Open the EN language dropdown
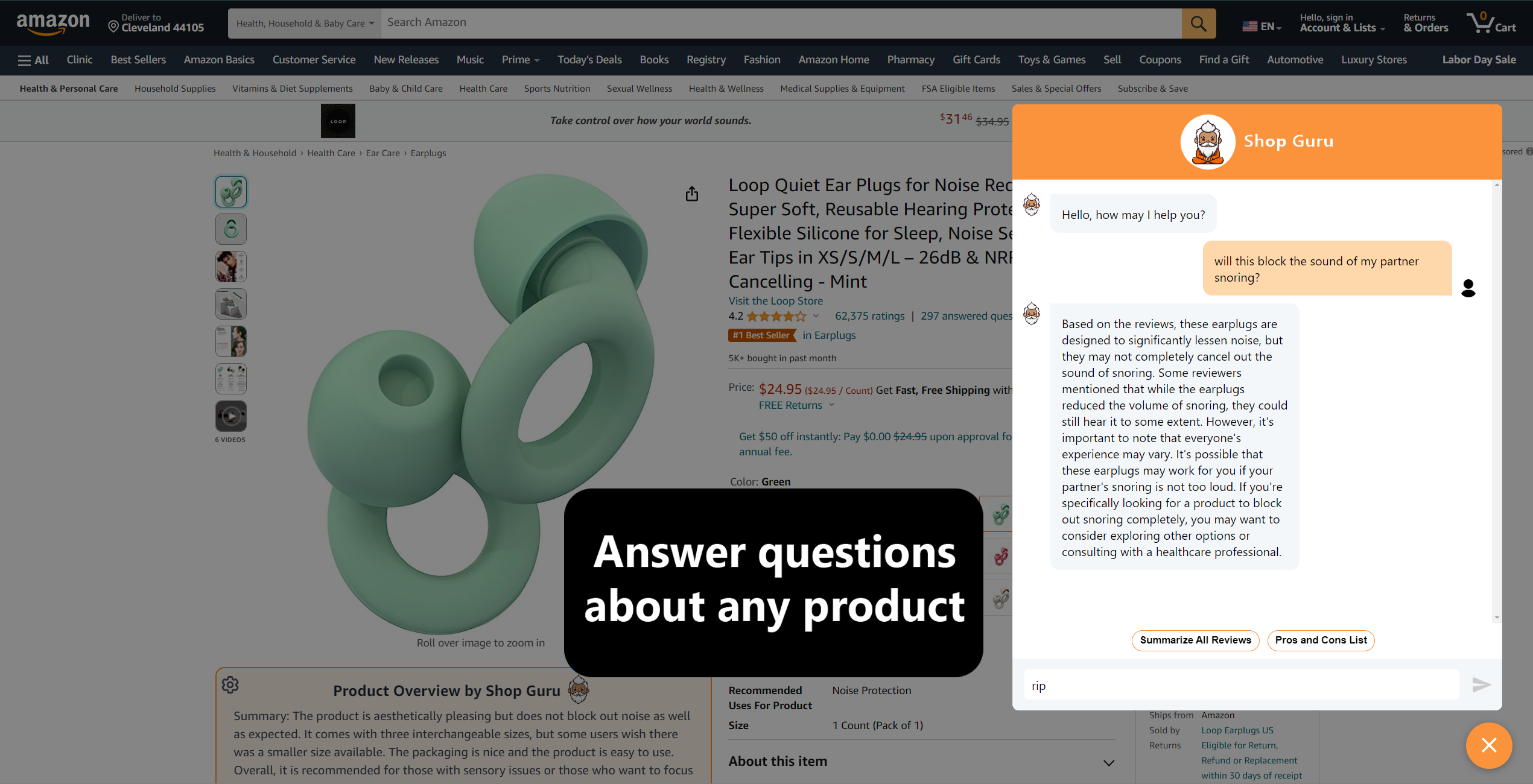The height and width of the screenshot is (784, 1533). [1262, 27]
